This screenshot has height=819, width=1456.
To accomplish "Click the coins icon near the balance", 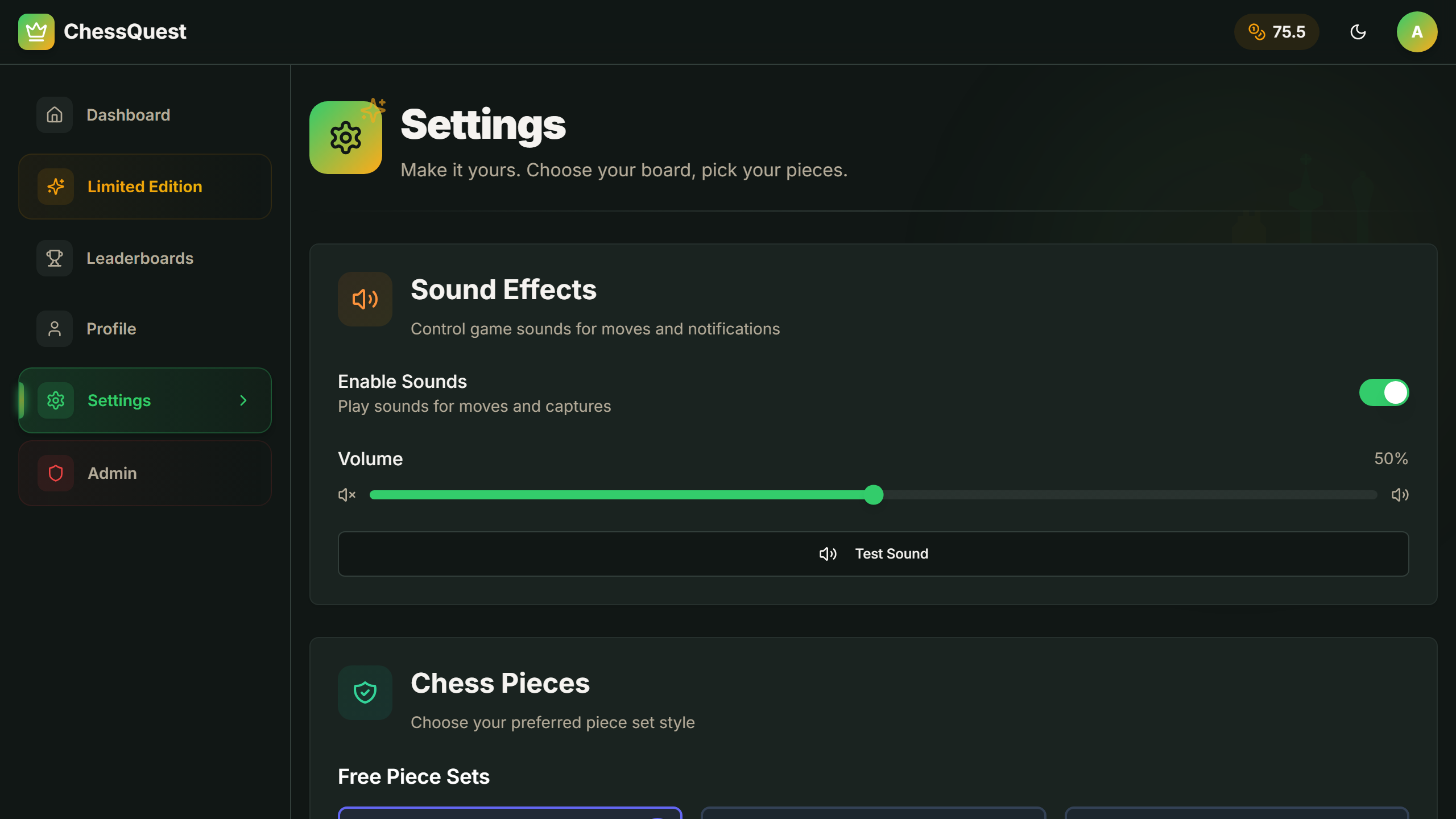I will point(1257,32).
